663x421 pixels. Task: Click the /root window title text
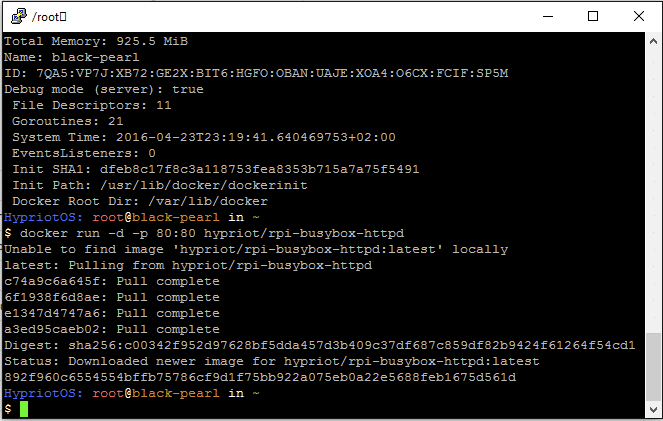pos(49,17)
